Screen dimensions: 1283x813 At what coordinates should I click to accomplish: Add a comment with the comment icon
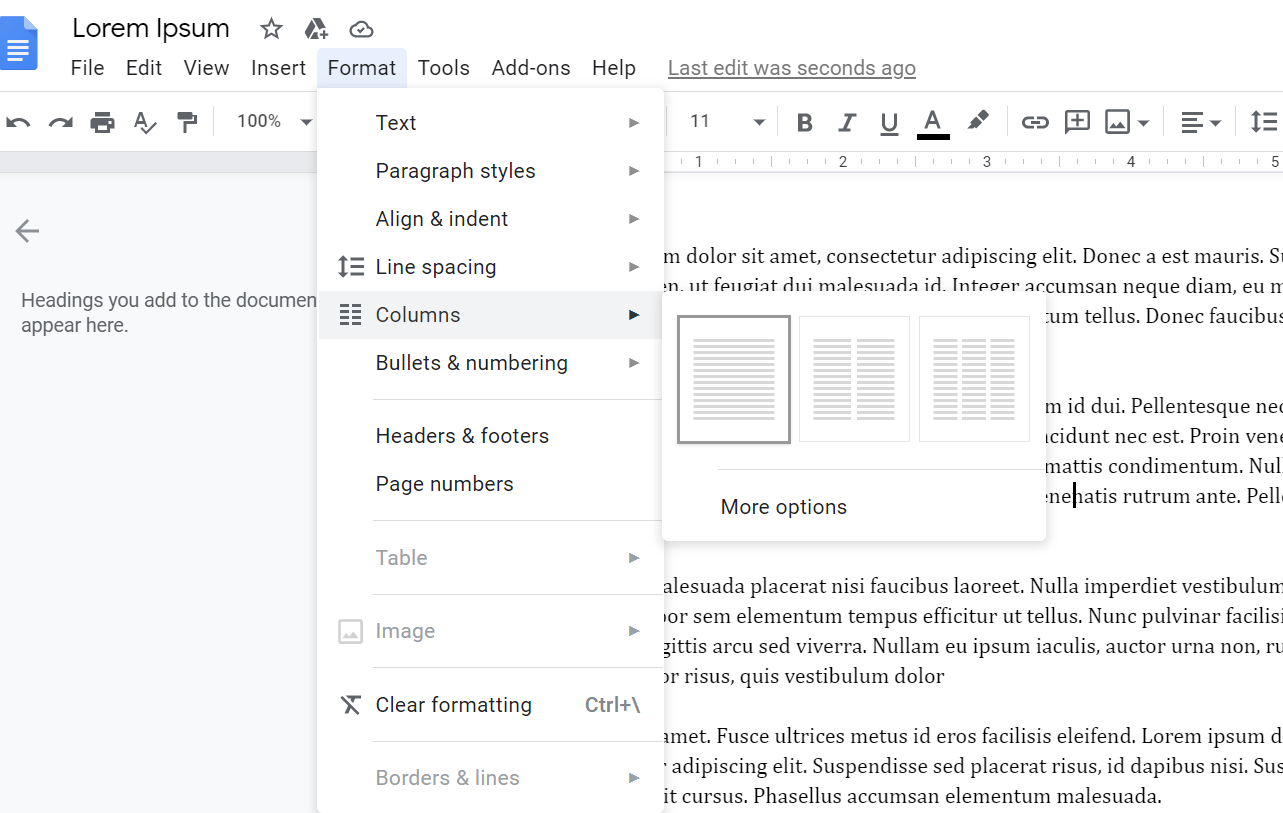pyautogui.click(x=1077, y=121)
